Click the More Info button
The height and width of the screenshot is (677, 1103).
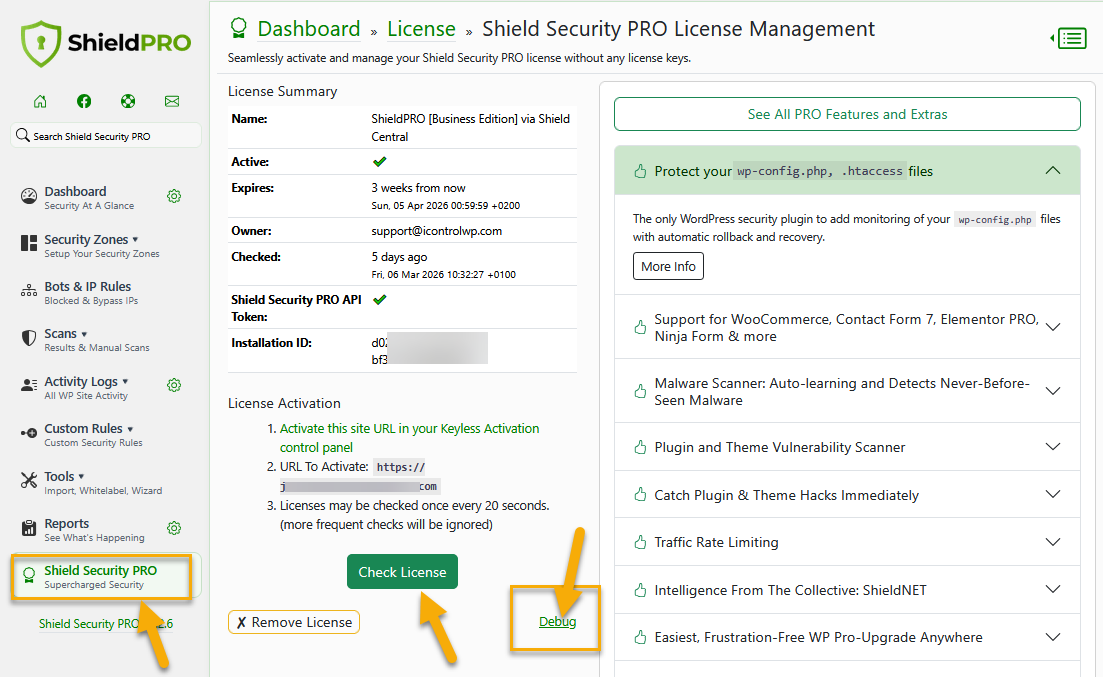pyautogui.click(x=668, y=266)
